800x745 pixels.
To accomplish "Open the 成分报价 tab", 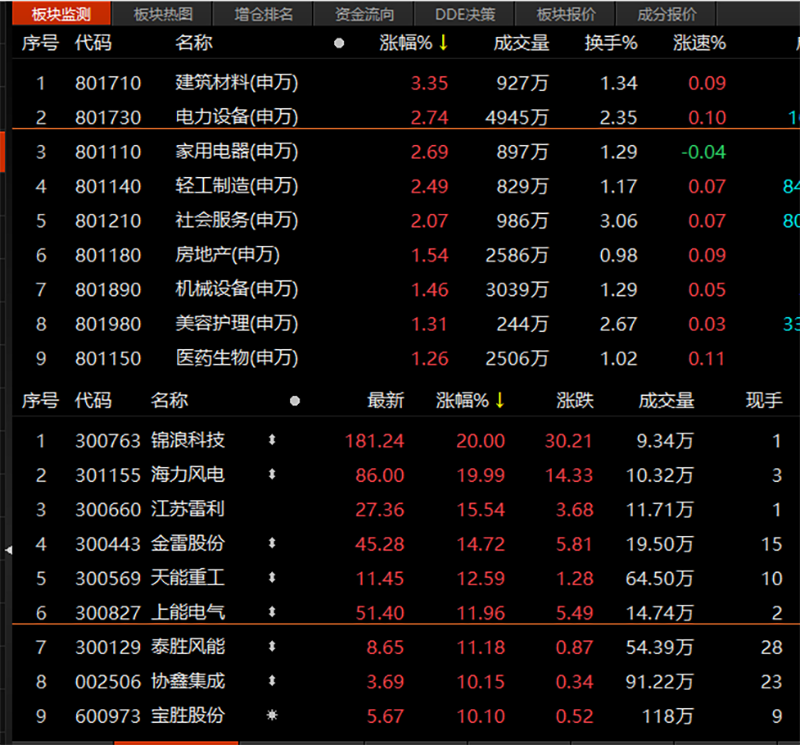I will (667, 14).
